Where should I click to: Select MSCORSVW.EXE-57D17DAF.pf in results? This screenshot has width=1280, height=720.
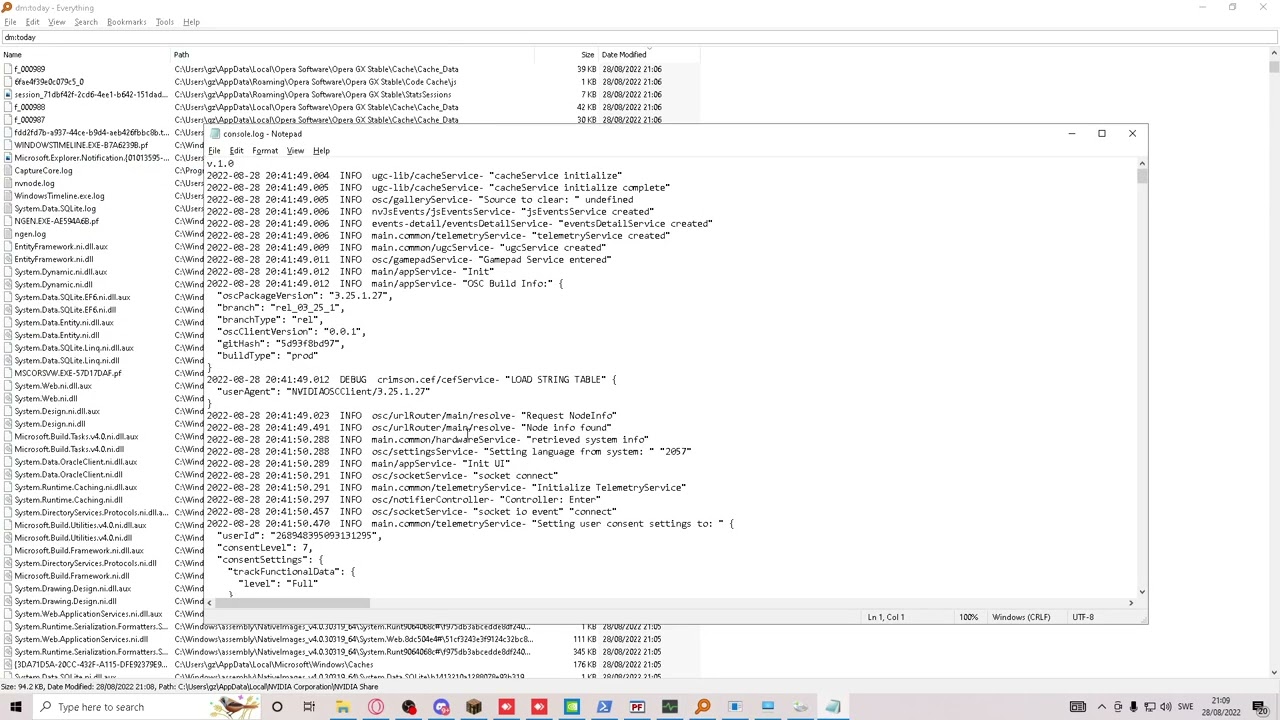pos(68,373)
